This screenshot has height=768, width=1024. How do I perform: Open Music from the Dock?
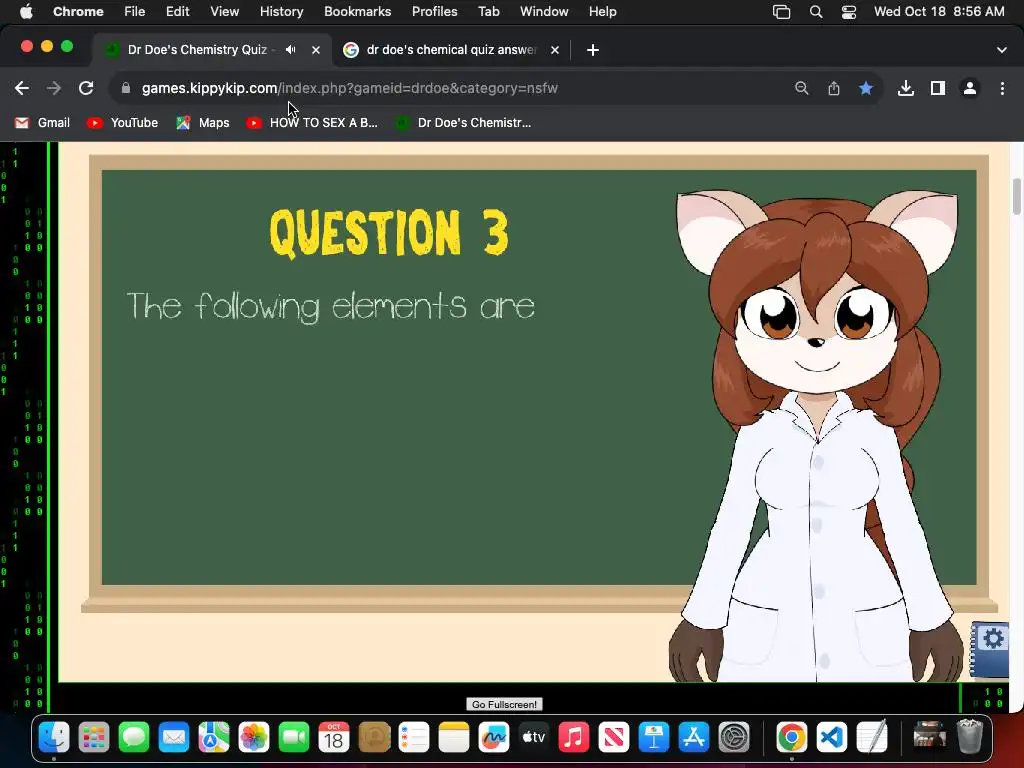574,738
